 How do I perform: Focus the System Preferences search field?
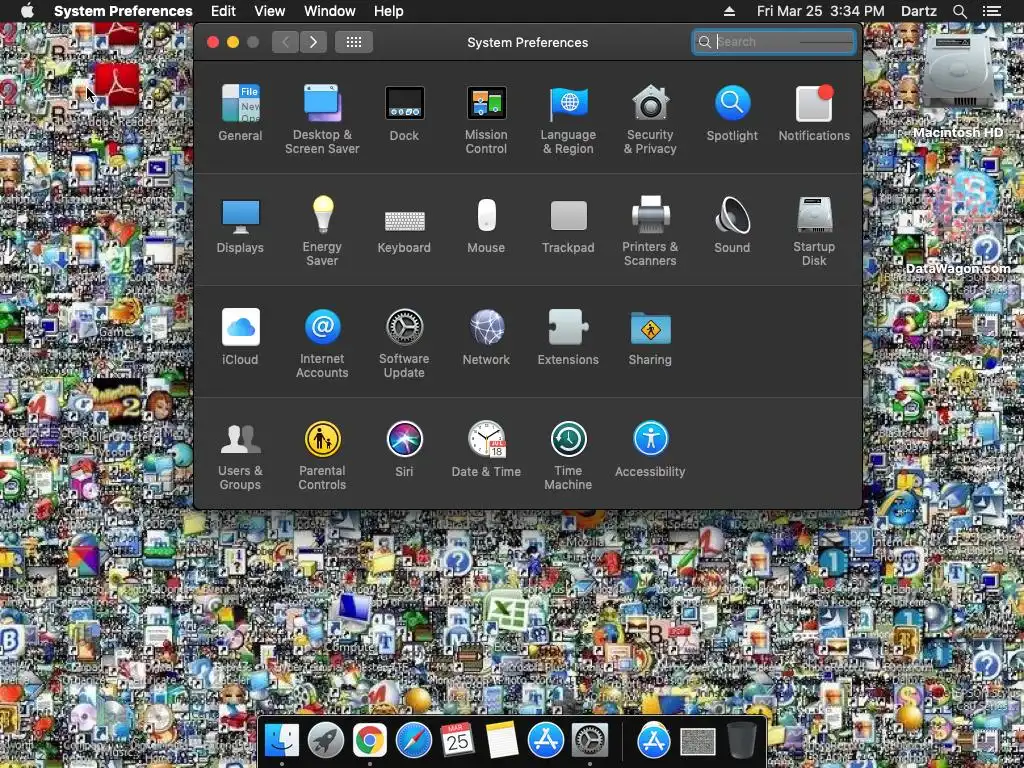click(x=774, y=42)
